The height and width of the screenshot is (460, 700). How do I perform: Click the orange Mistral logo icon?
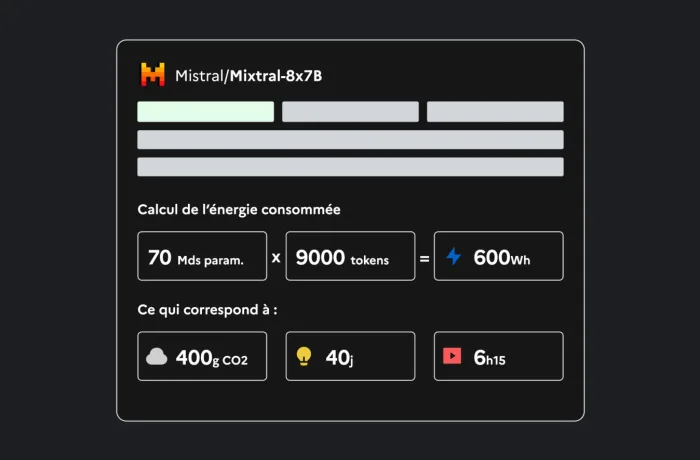click(x=153, y=74)
